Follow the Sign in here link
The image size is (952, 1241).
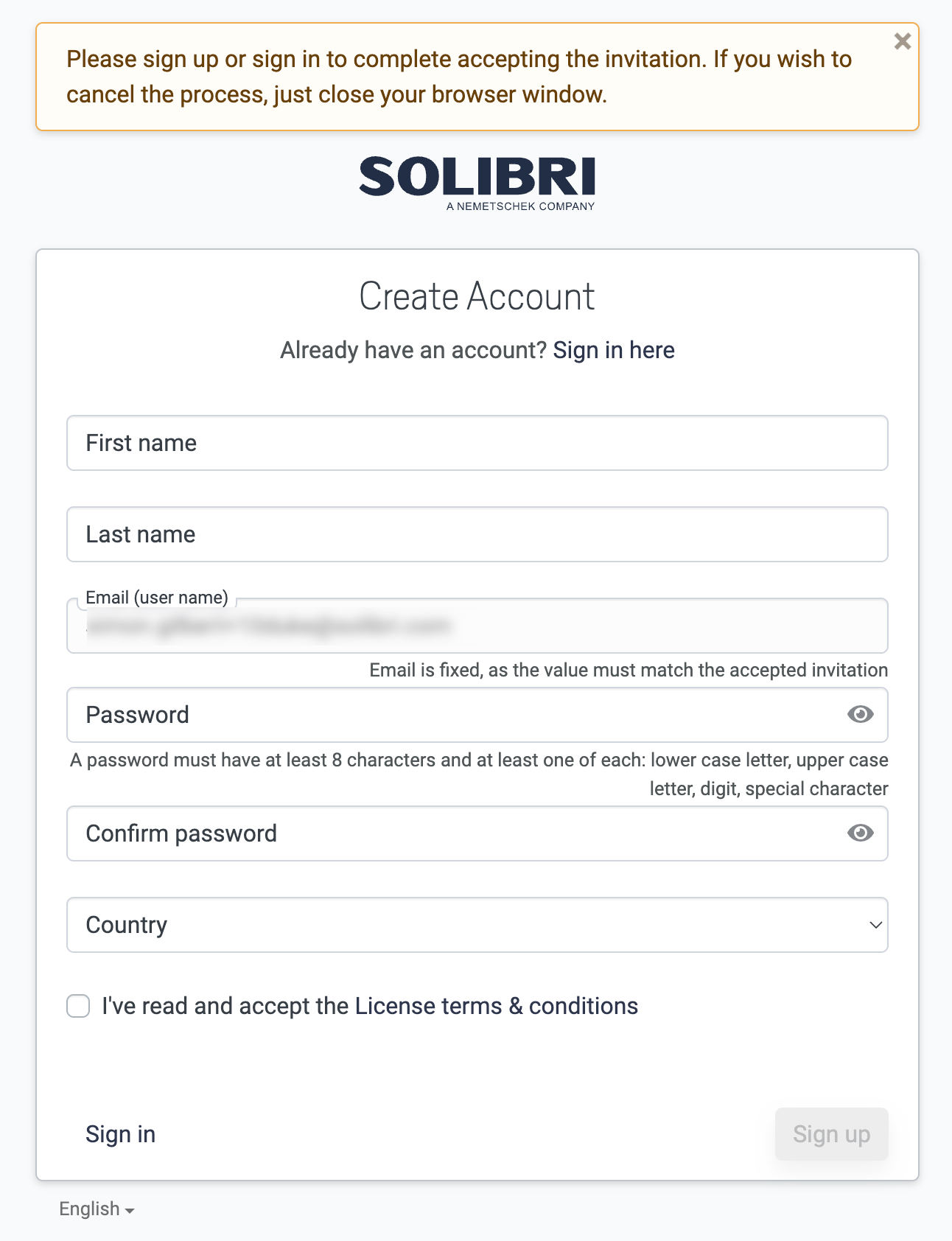click(613, 350)
